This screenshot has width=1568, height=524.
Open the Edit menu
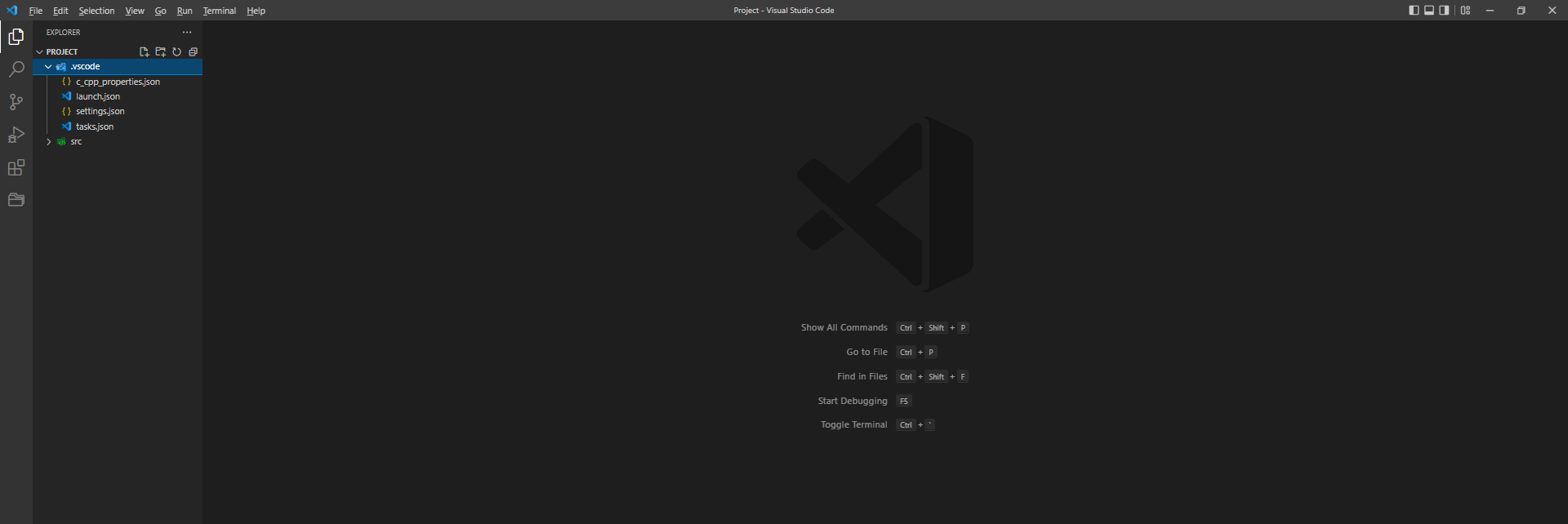(x=60, y=11)
